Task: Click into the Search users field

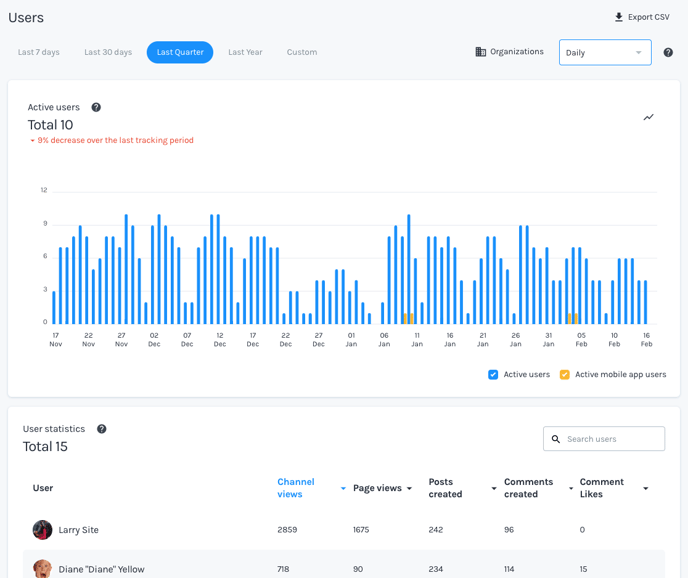Action: [x=612, y=439]
